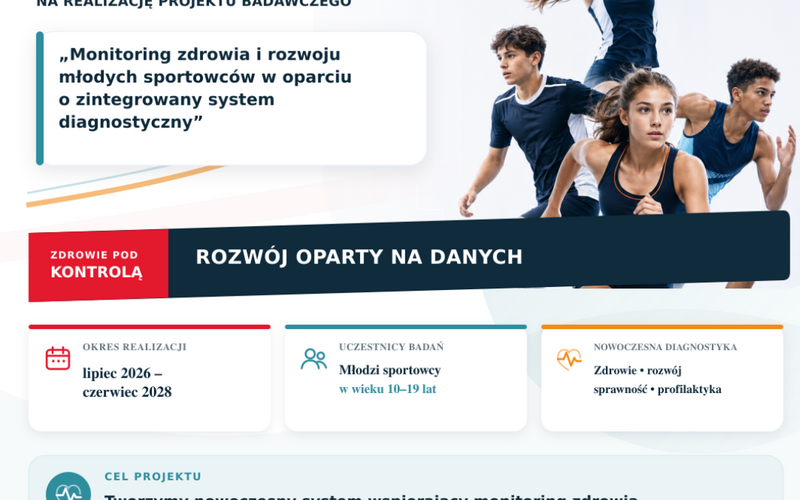Click the OKRES REALIZACJI label

(x=135, y=347)
